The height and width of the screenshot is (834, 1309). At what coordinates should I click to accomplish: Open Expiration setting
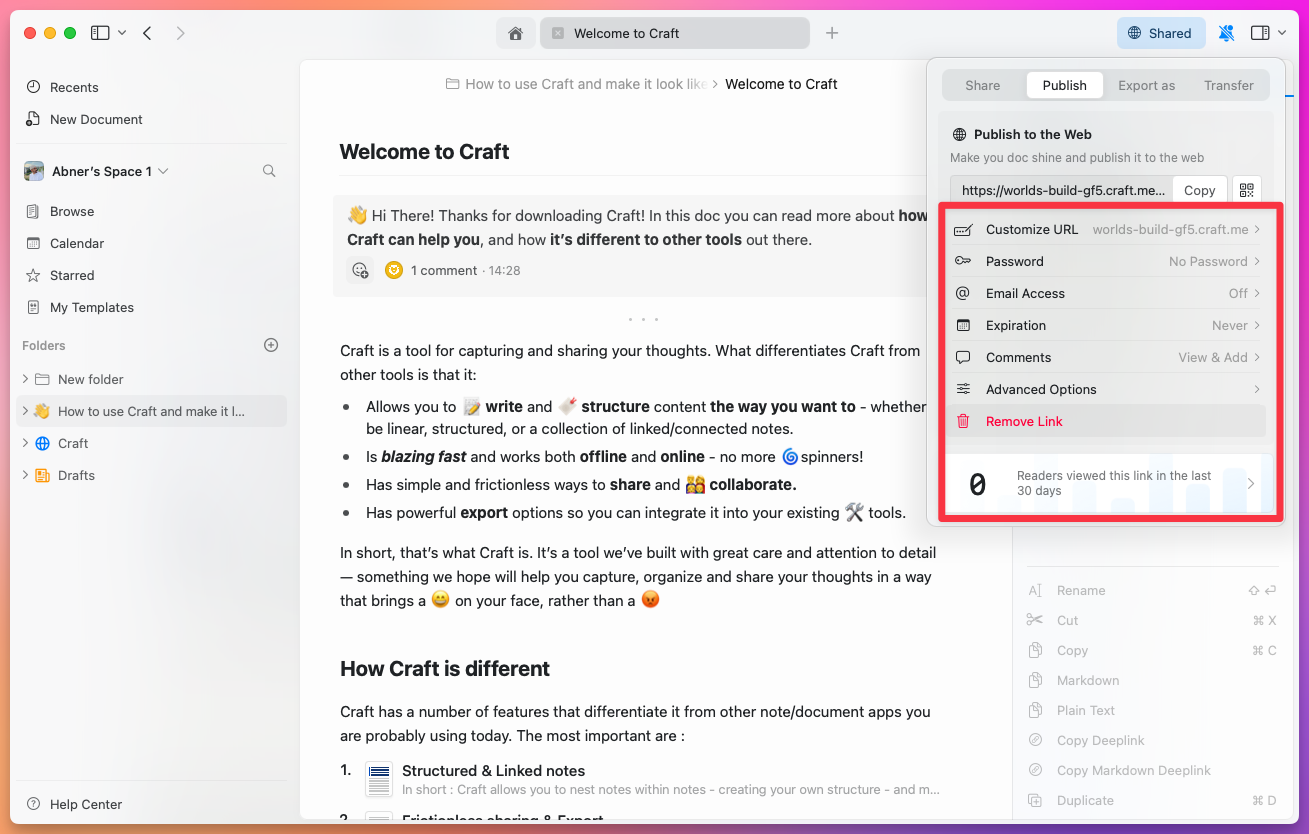1106,325
